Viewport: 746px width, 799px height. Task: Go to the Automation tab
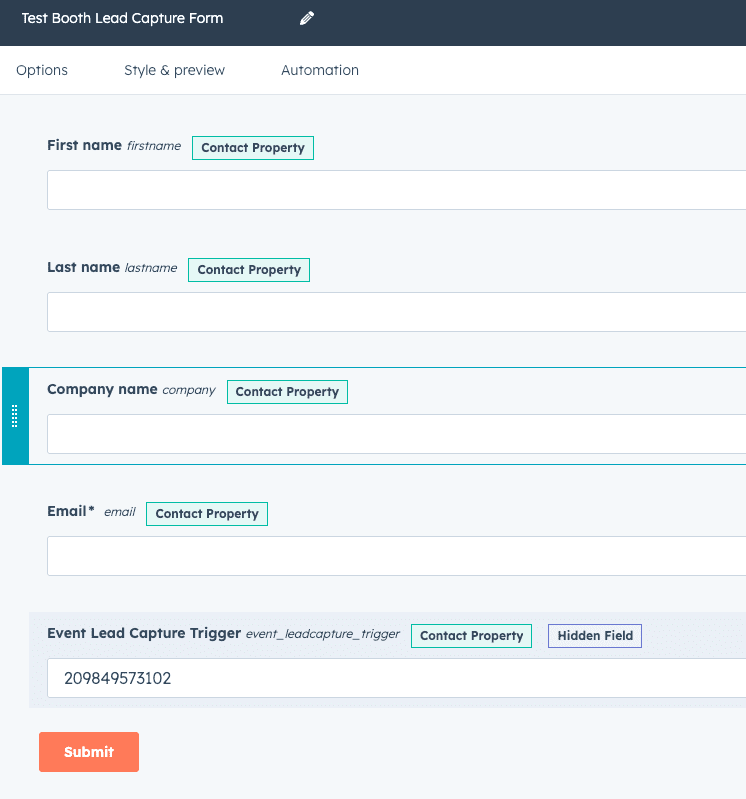coord(320,70)
